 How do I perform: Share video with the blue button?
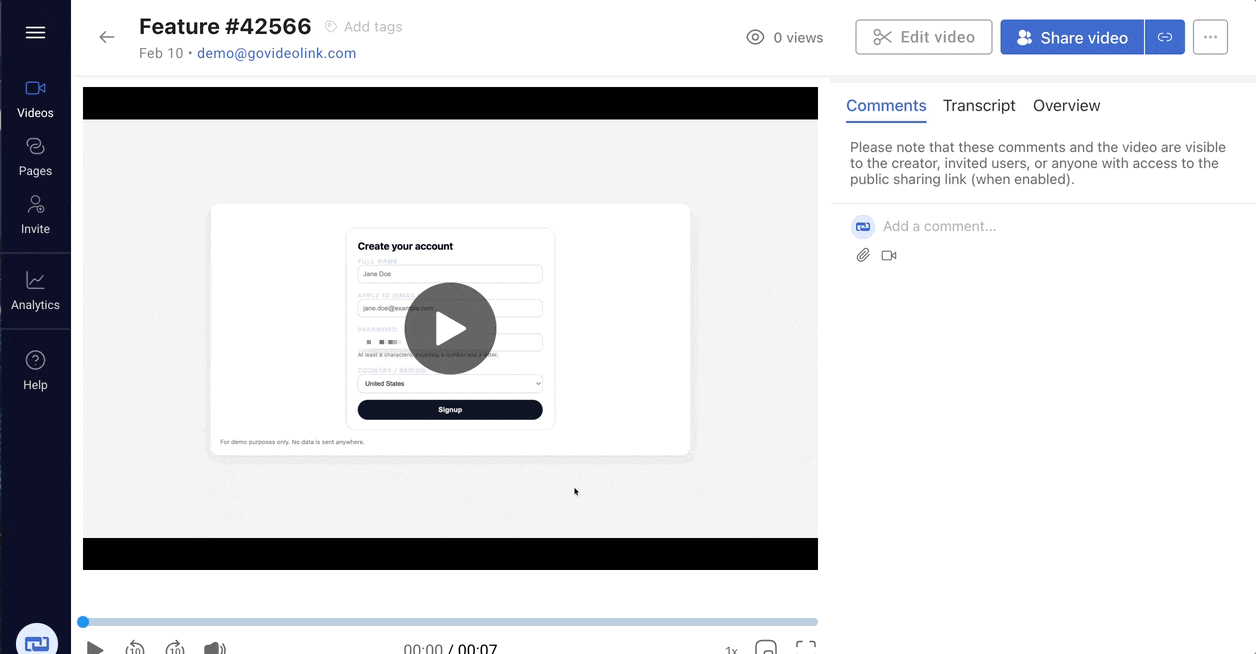click(x=1072, y=37)
